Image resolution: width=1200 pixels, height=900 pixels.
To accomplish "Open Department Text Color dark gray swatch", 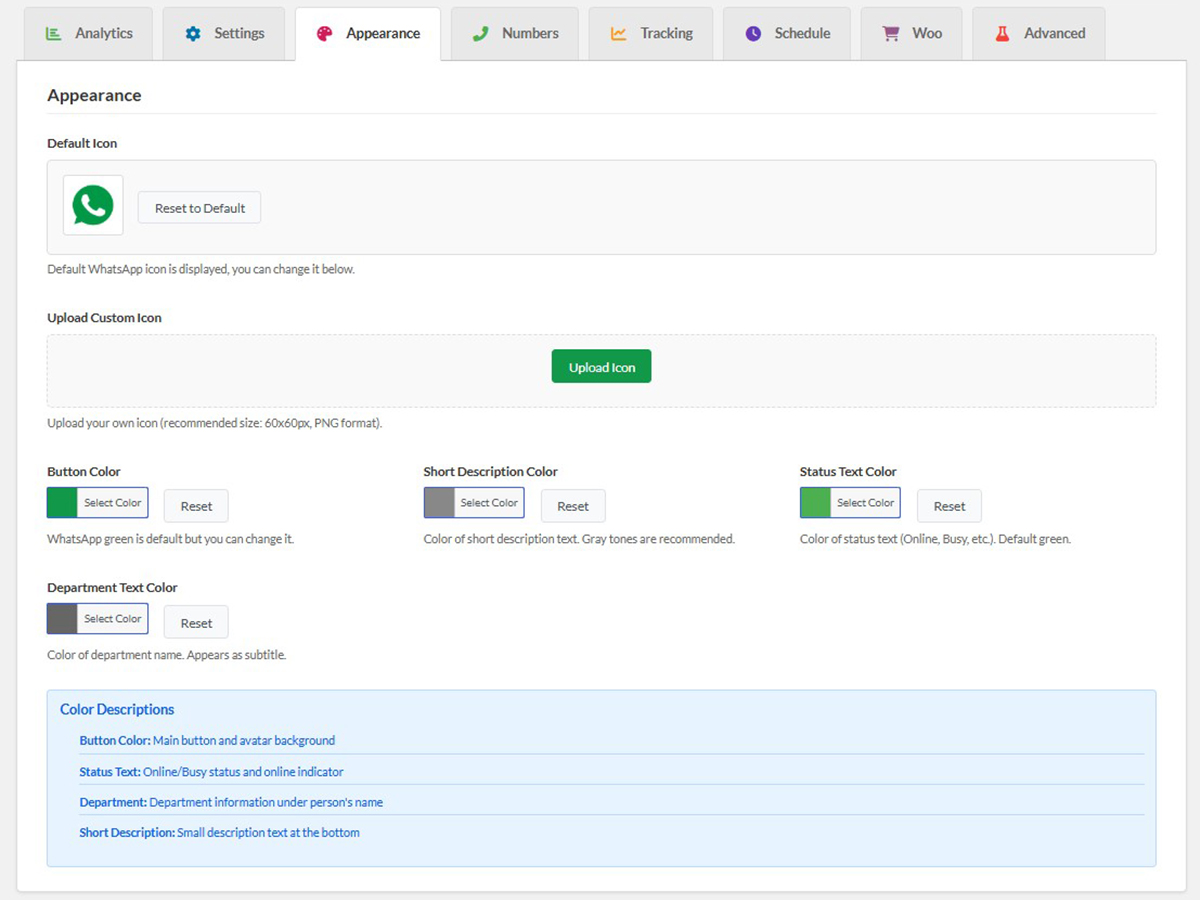I will [62, 619].
